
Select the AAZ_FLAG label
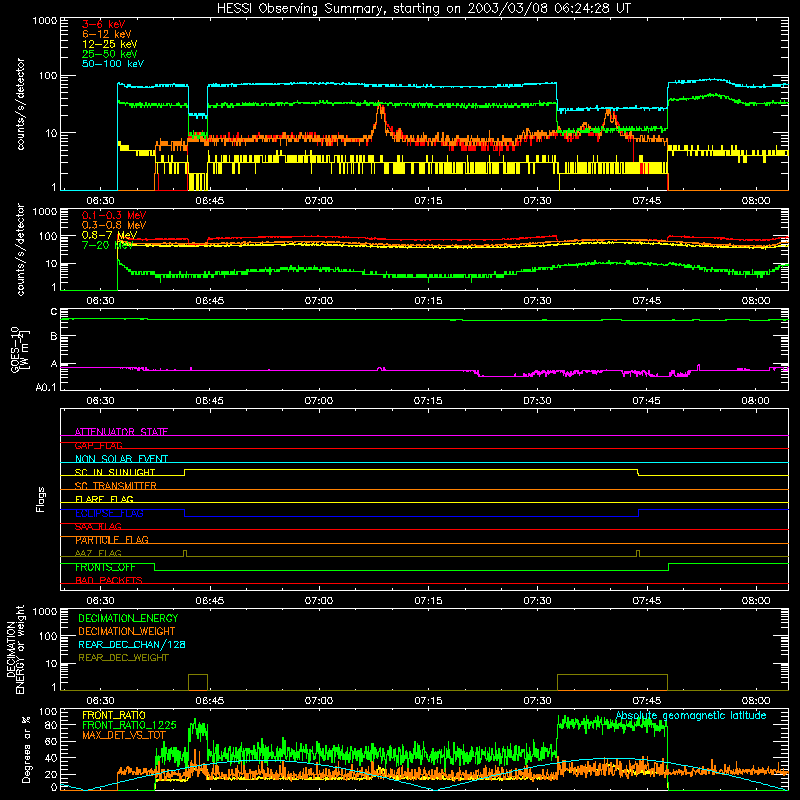pyautogui.click(x=98, y=554)
